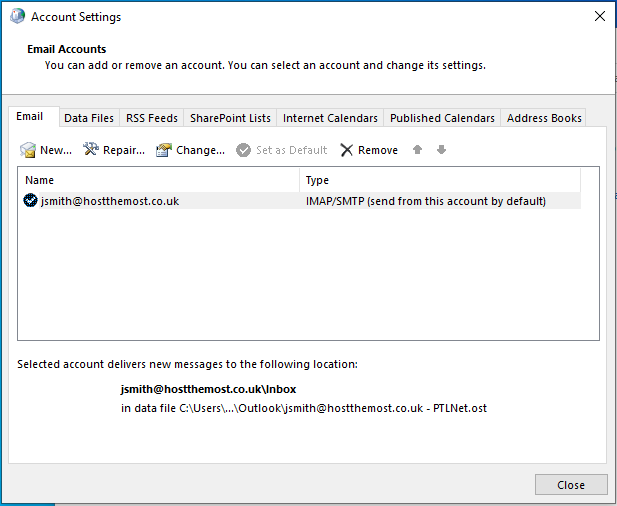Click the Change account settings icon

point(163,150)
